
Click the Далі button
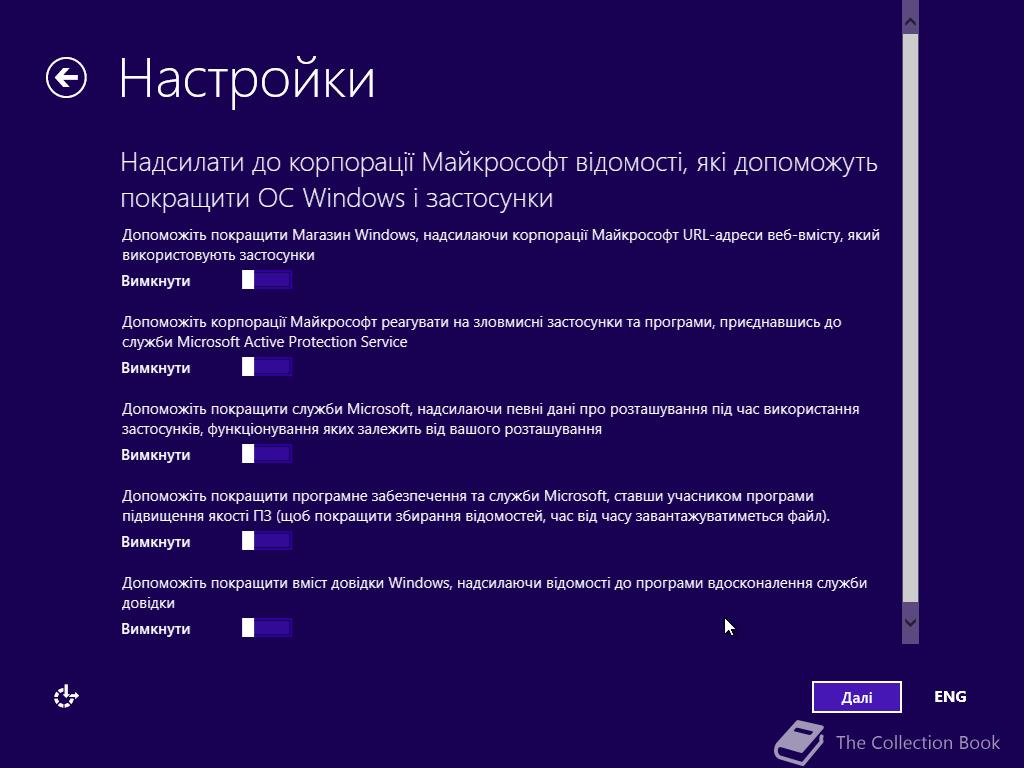pyautogui.click(x=857, y=697)
